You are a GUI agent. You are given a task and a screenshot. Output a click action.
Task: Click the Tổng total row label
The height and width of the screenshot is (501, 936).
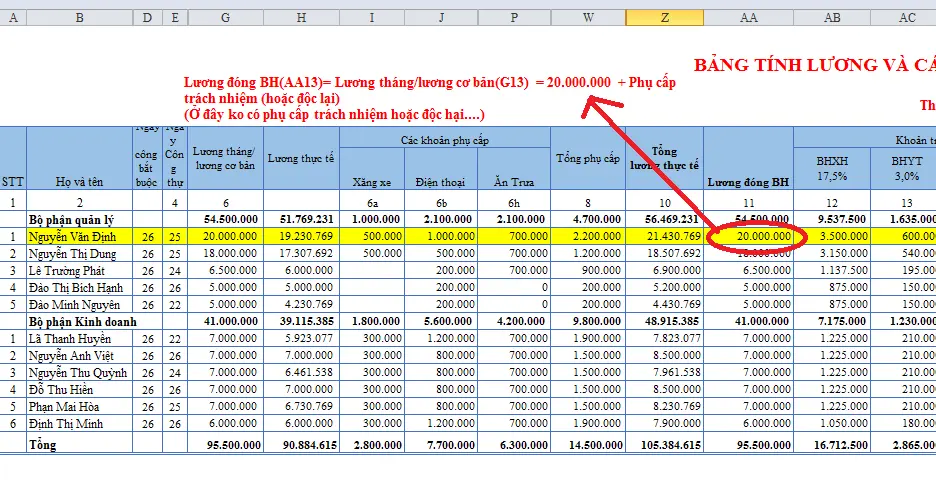point(79,445)
